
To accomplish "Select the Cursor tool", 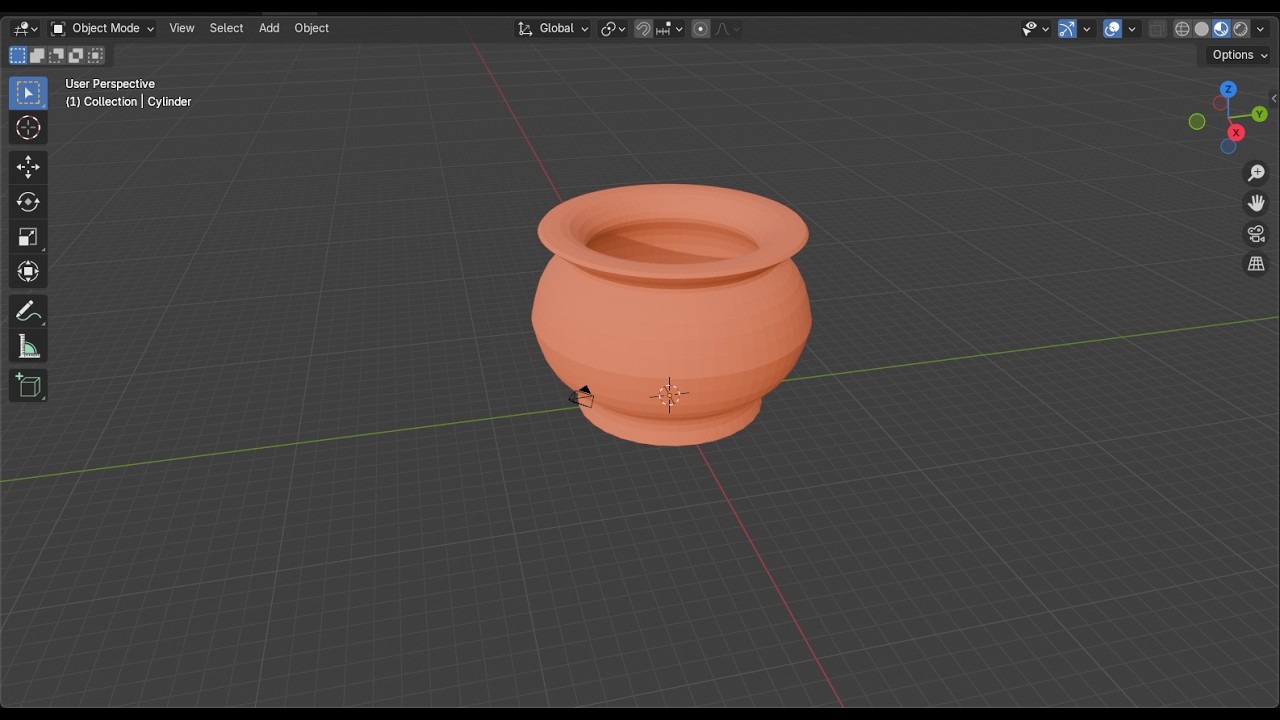I will [28, 128].
